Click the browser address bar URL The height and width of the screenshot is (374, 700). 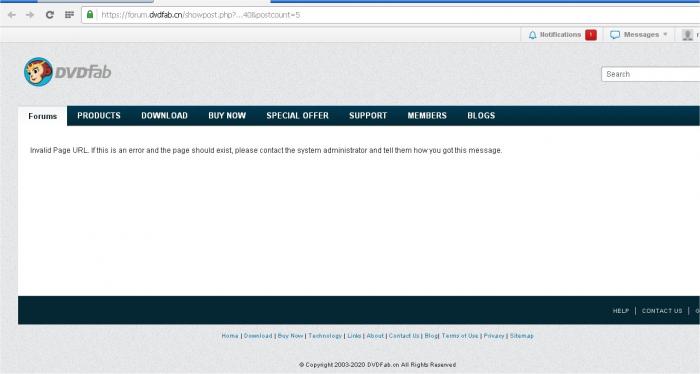(x=201, y=15)
